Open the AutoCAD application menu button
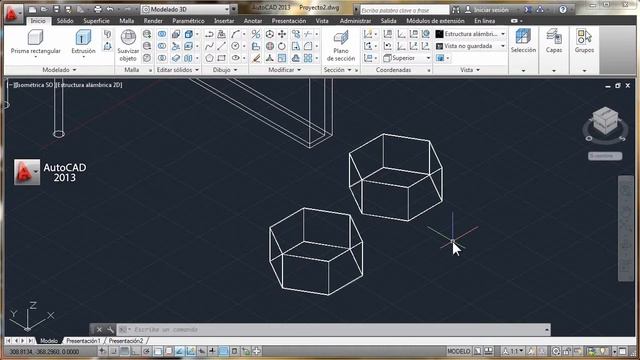 click(13, 13)
